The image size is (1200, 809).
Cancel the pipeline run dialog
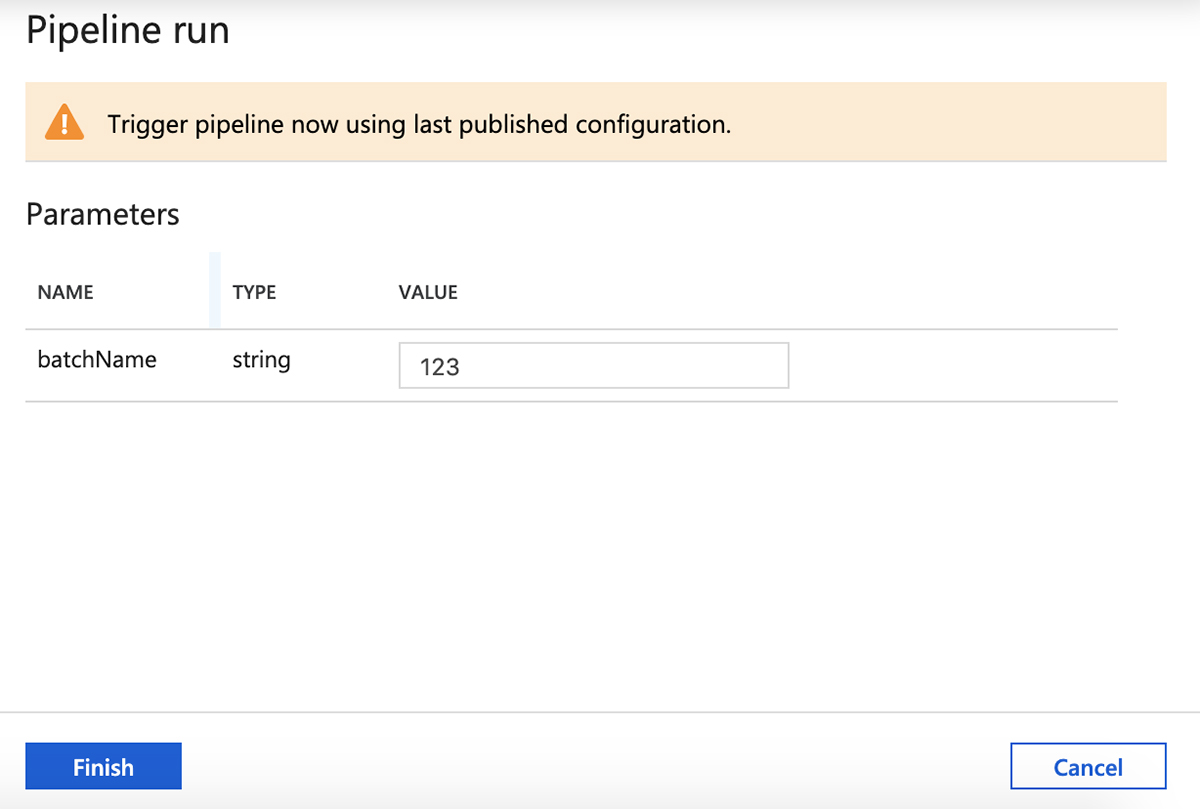pos(1088,767)
